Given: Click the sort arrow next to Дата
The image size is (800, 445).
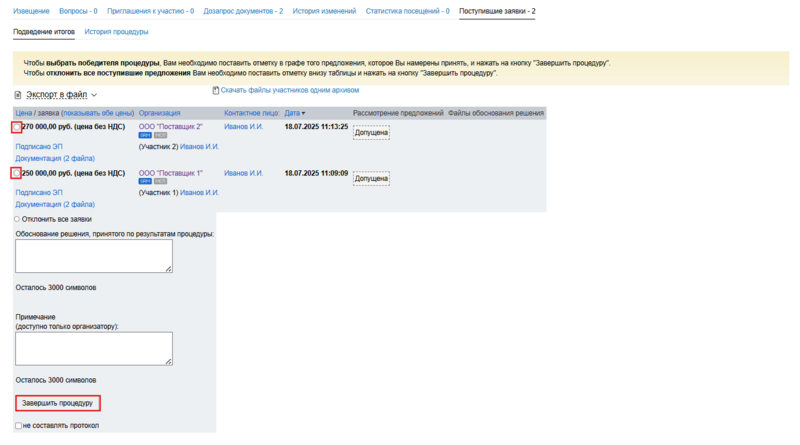Looking at the screenshot, I should point(304,113).
